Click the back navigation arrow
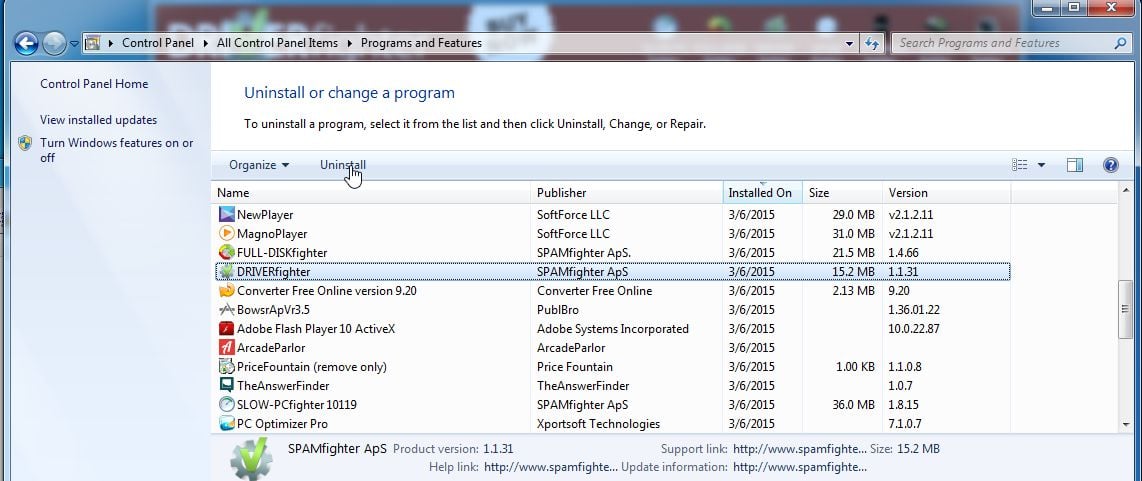1142x481 pixels. pos(26,44)
